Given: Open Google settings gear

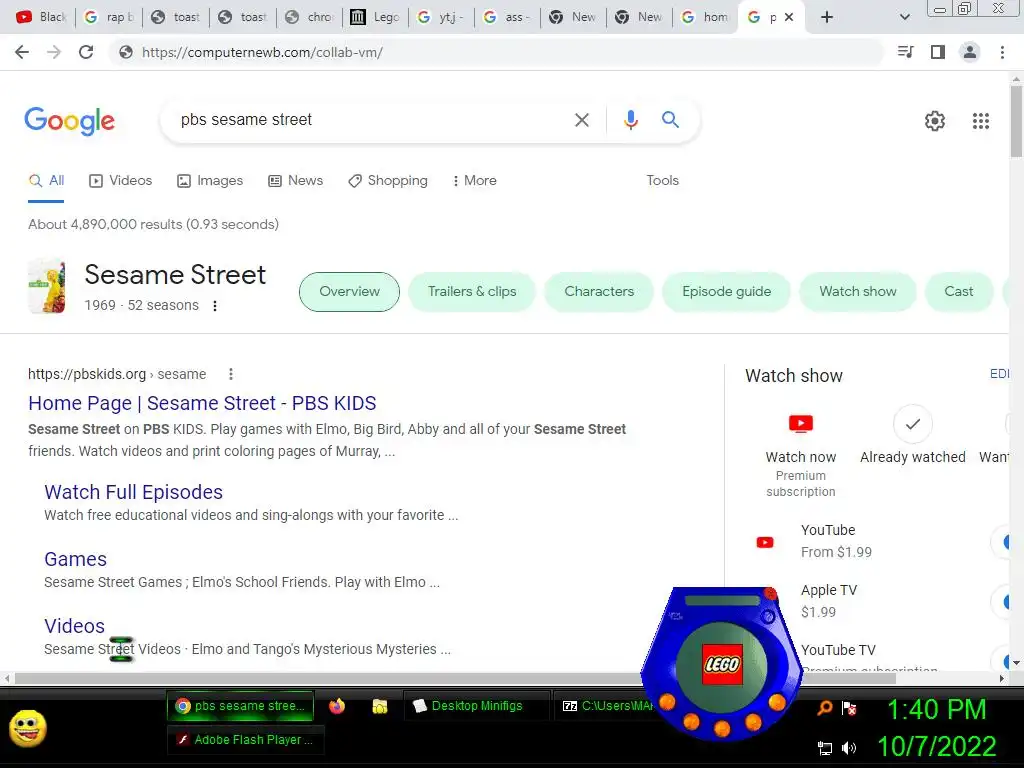Looking at the screenshot, I should [x=935, y=121].
